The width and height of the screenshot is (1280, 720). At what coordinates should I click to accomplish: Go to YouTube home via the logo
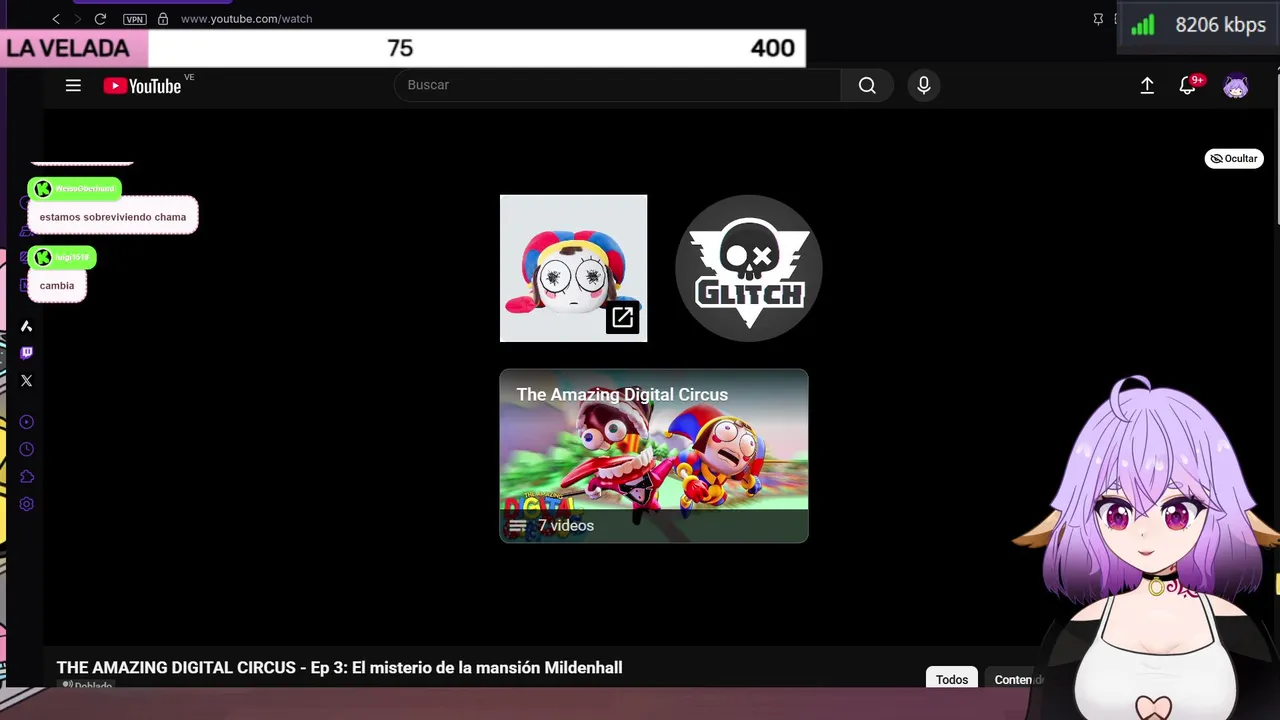click(x=143, y=86)
